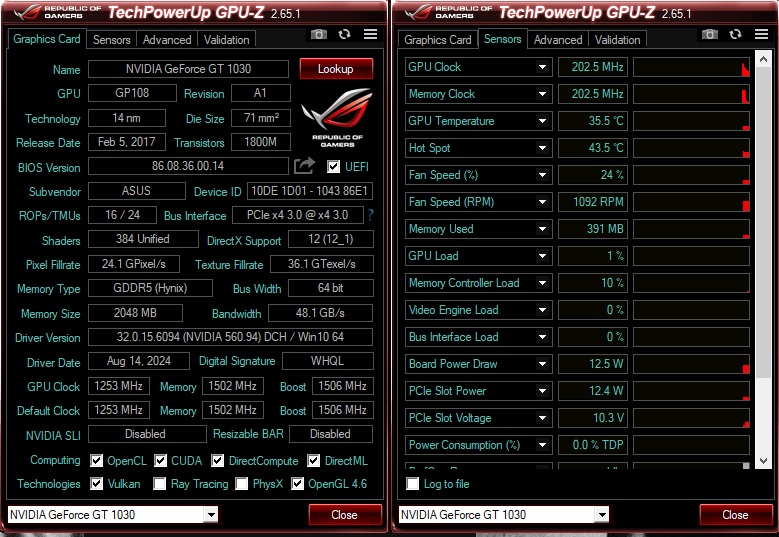This screenshot has width=779, height=537.
Task: Click the refresh icon in left window
Action: point(344,34)
